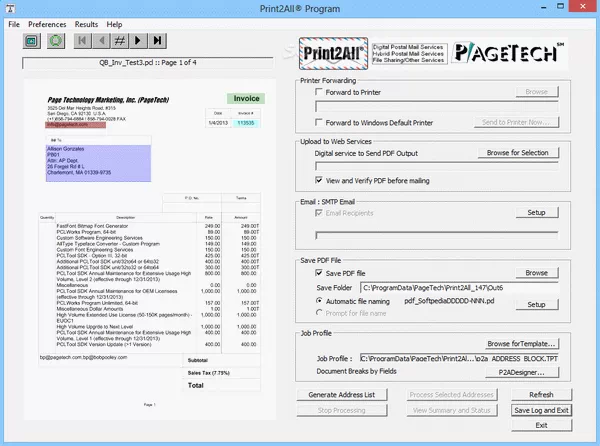Click 'Document Breaks by Fields' label

coord(356,371)
